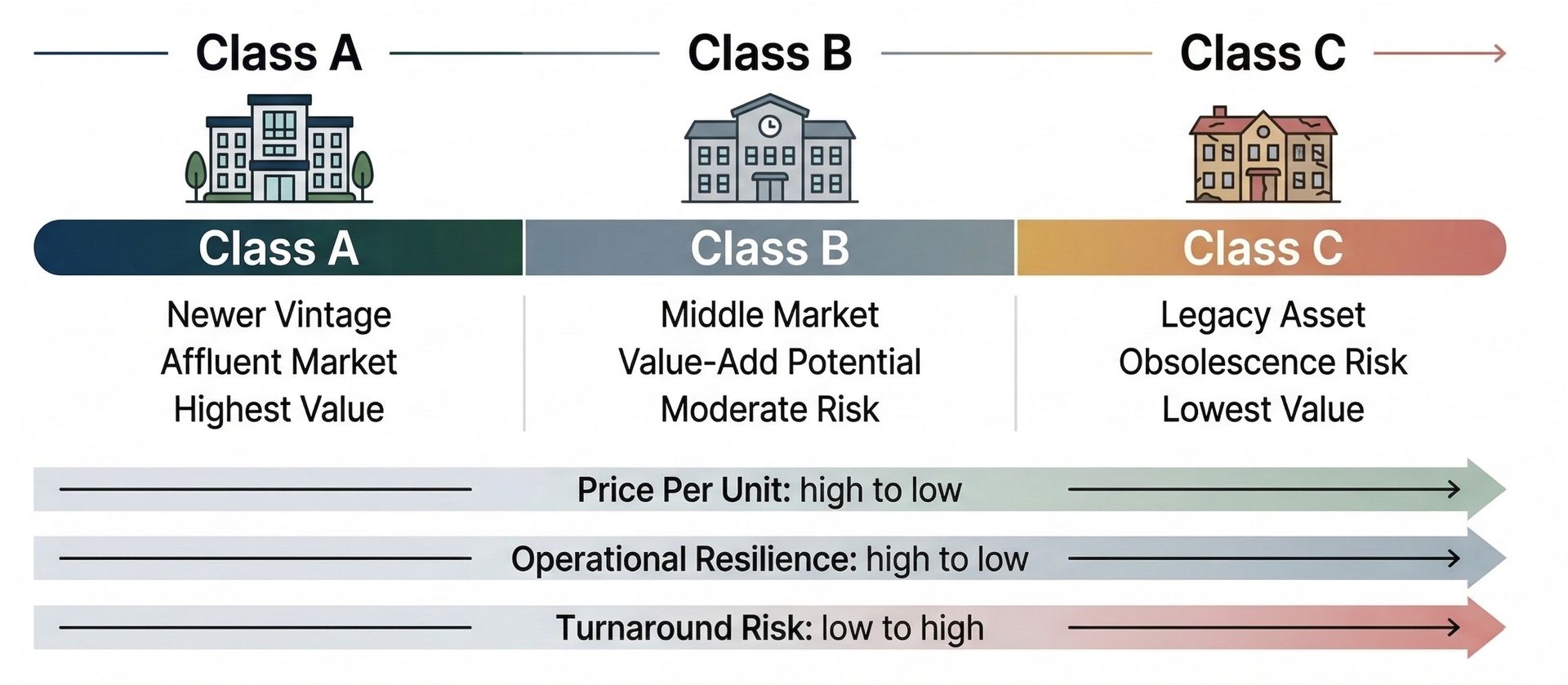Select the dark blue Class A bar segment
Viewport: 1568px width, 685px height.
point(278,247)
